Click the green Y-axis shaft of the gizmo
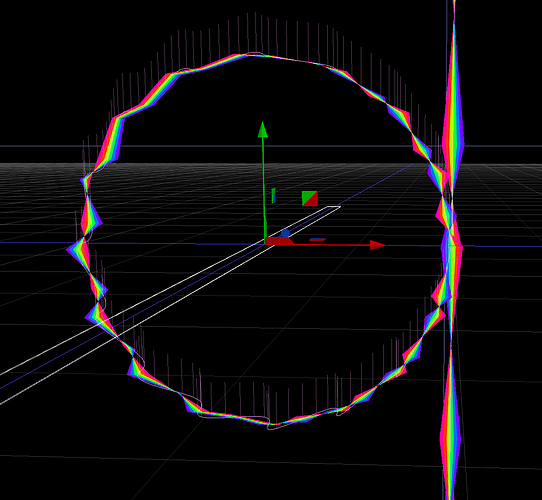The width and height of the screenshot is (542, 500). coord(264,188)
